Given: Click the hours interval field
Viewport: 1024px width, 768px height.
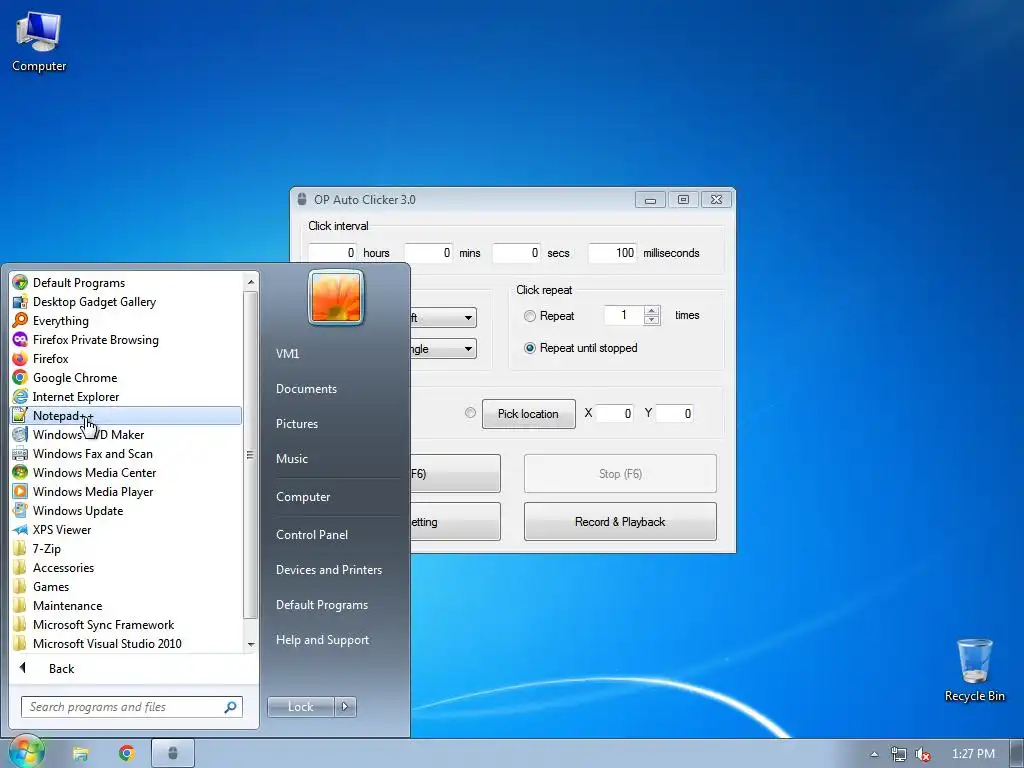Looking at the screenshot, I should point(333,253).
